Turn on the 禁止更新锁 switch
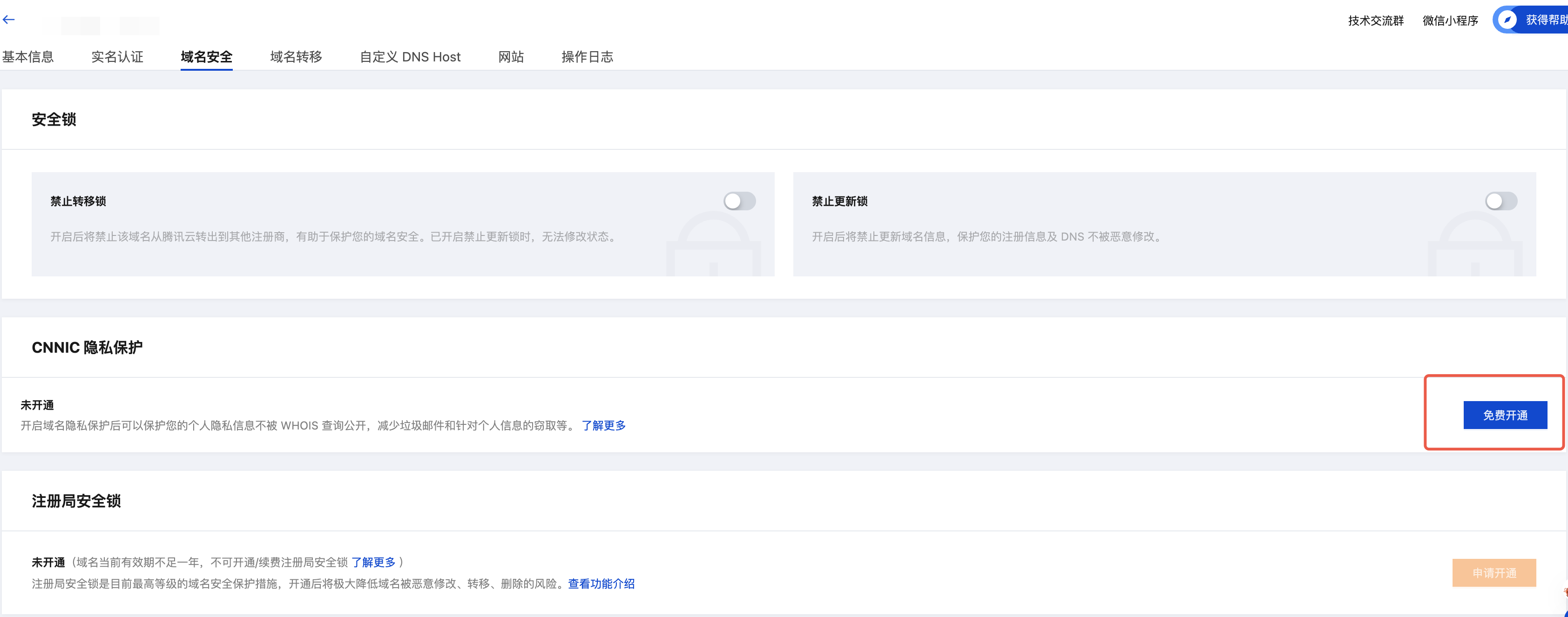The height and width of the screenshot is (617, 1568). (x=1500, y=201)
